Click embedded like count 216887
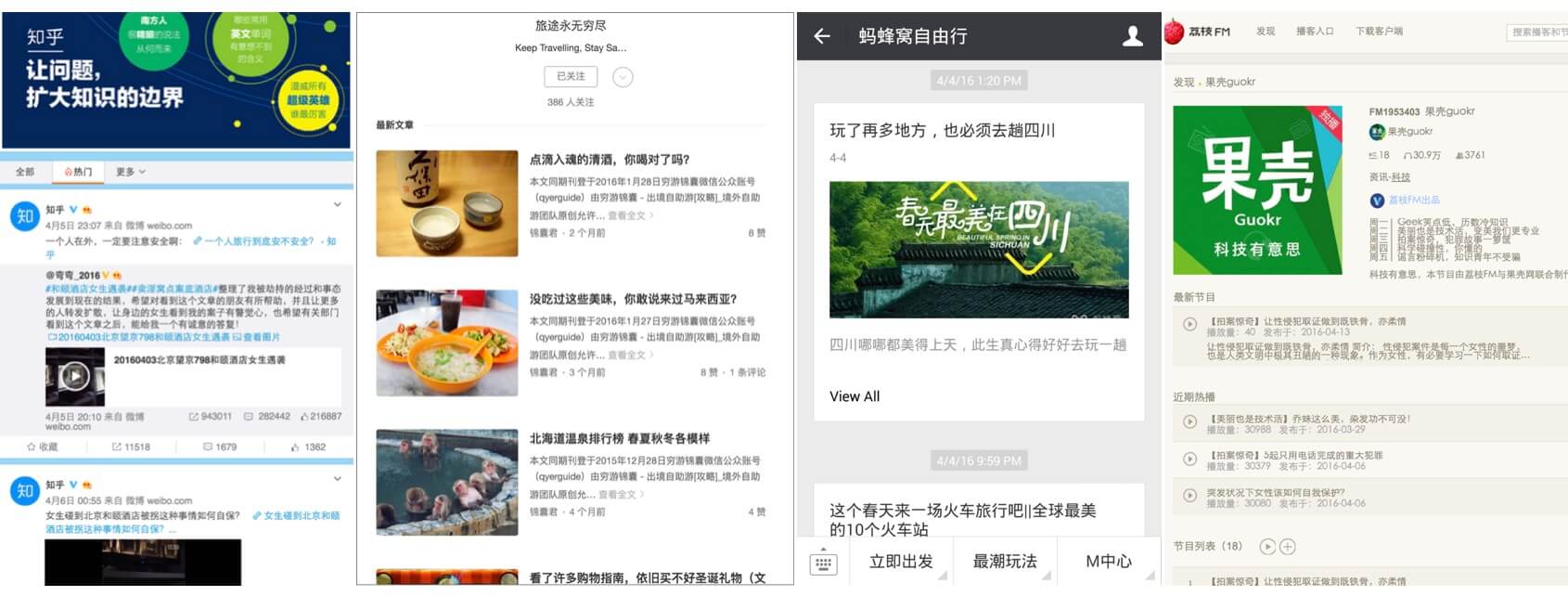 pos(320,417)
